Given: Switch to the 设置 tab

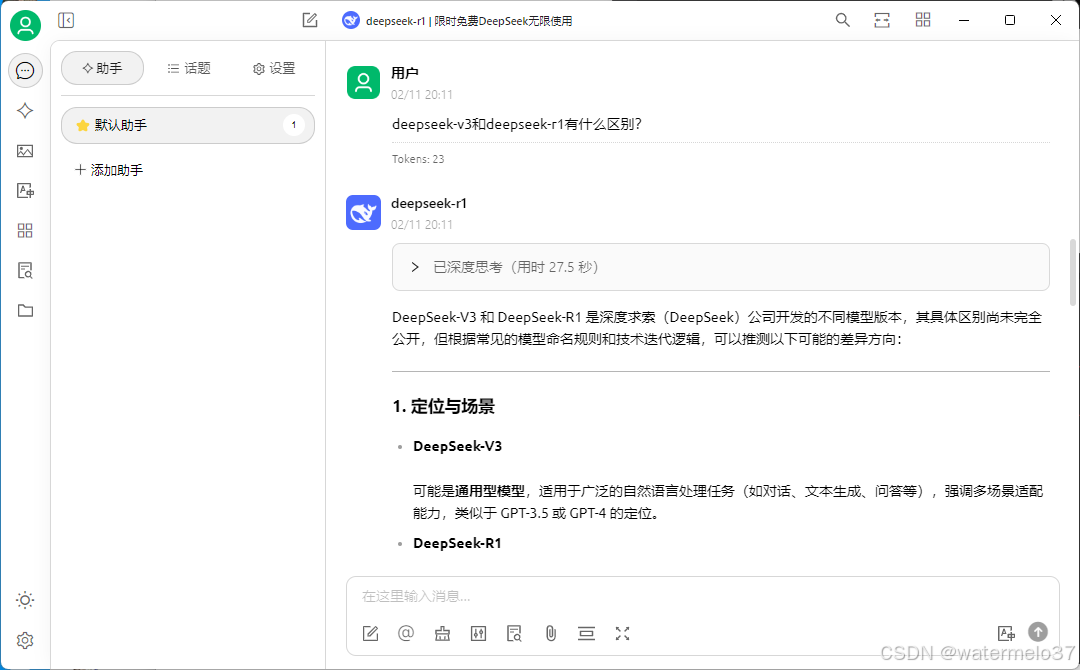Looking at the screenshot, I should pos(274,68).
